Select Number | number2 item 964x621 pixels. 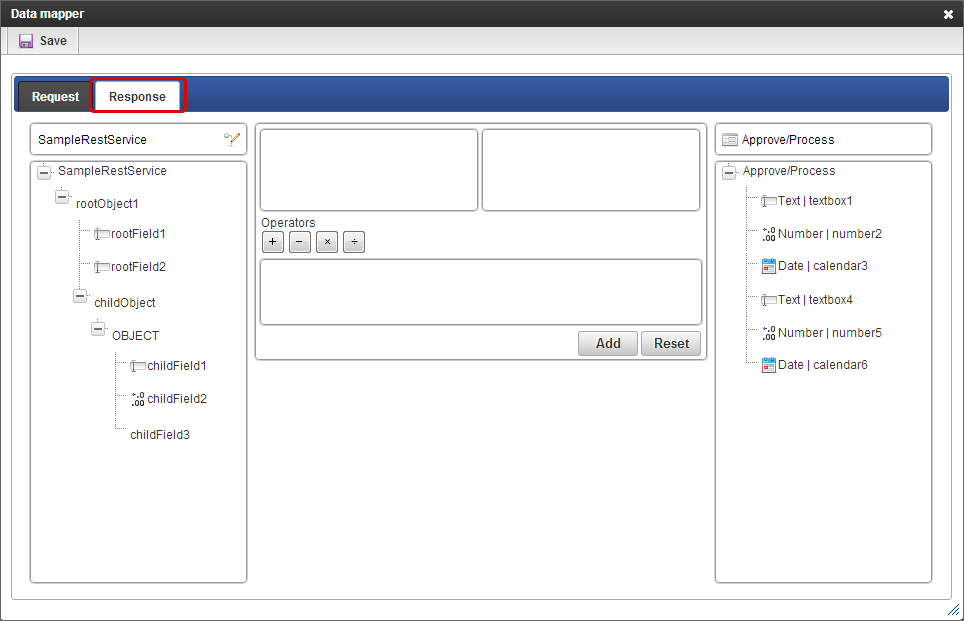tap(830, 234)
